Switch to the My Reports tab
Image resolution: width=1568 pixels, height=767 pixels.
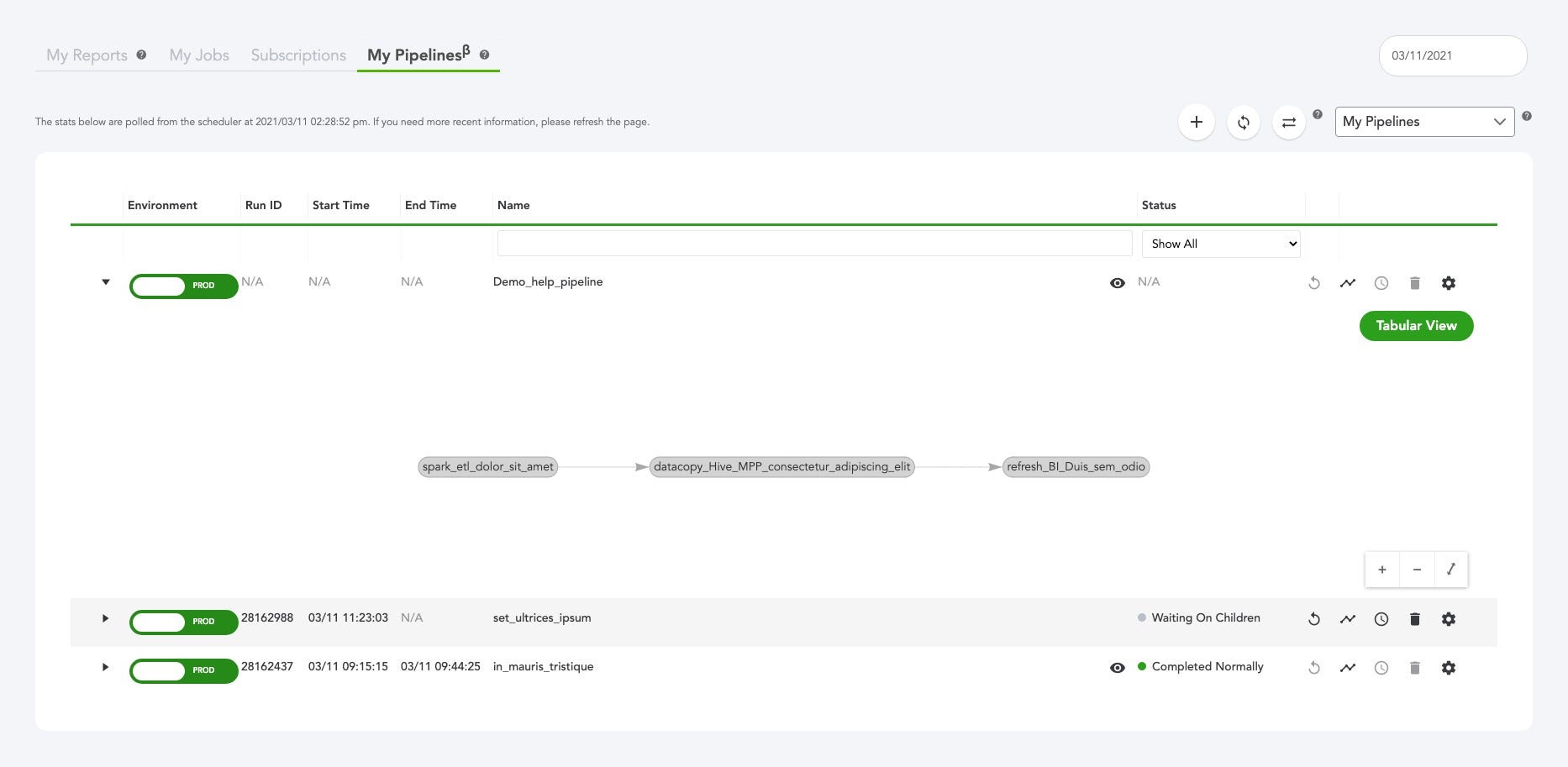click(x=87, y=55)
